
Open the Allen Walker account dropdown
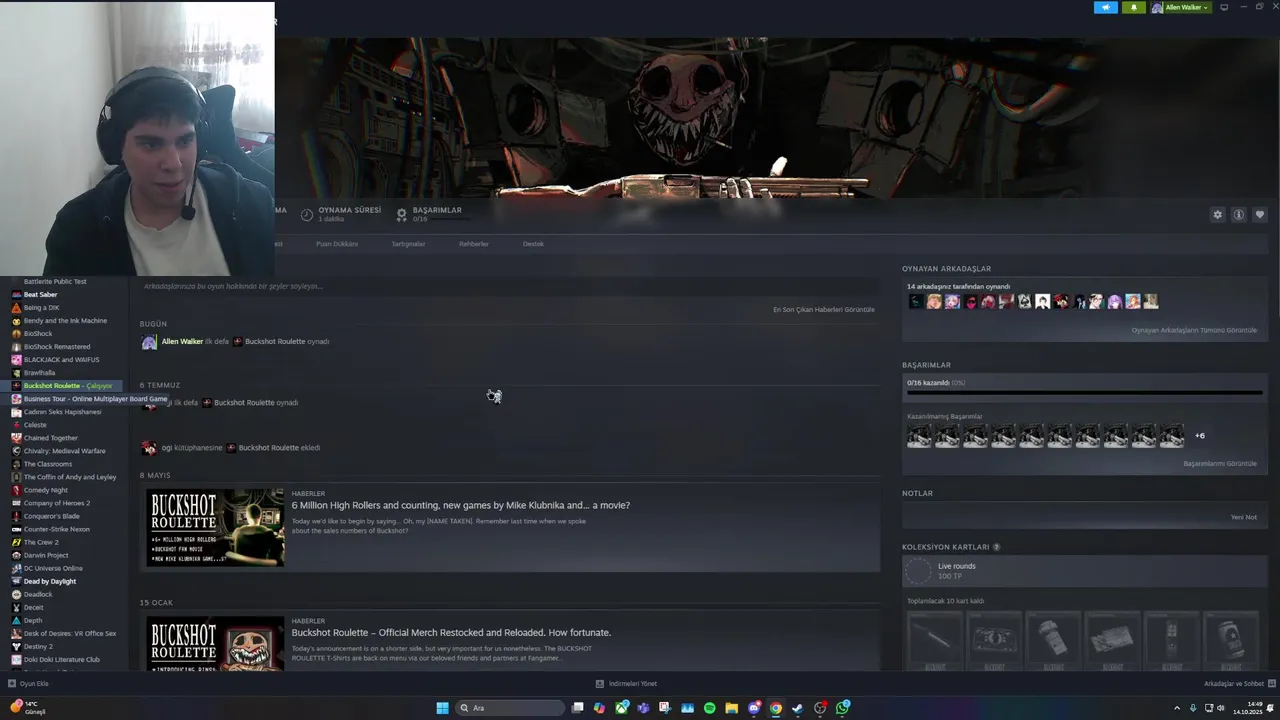click(1180, 7)
